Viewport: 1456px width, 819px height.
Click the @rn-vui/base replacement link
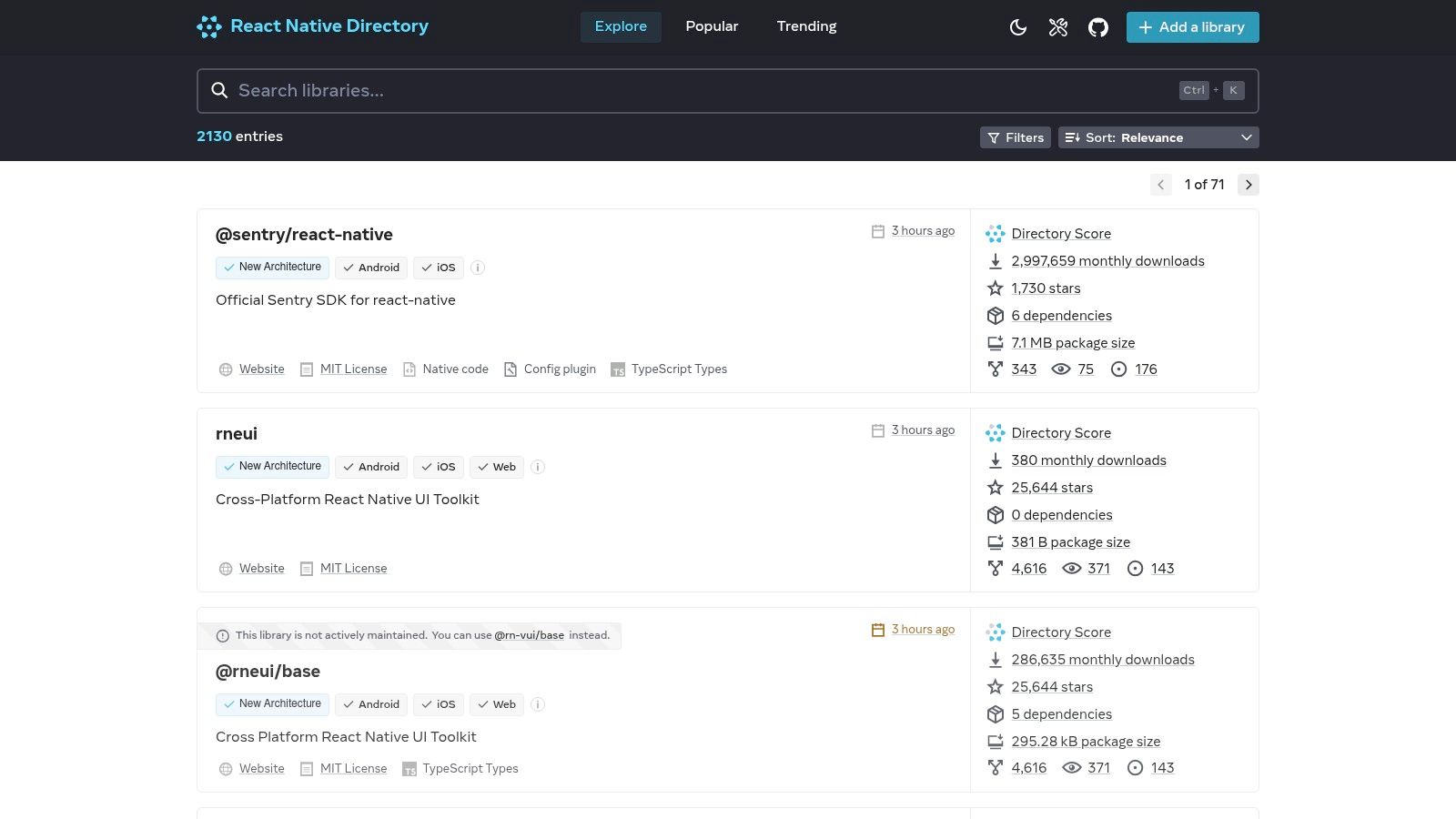[529, 635]
